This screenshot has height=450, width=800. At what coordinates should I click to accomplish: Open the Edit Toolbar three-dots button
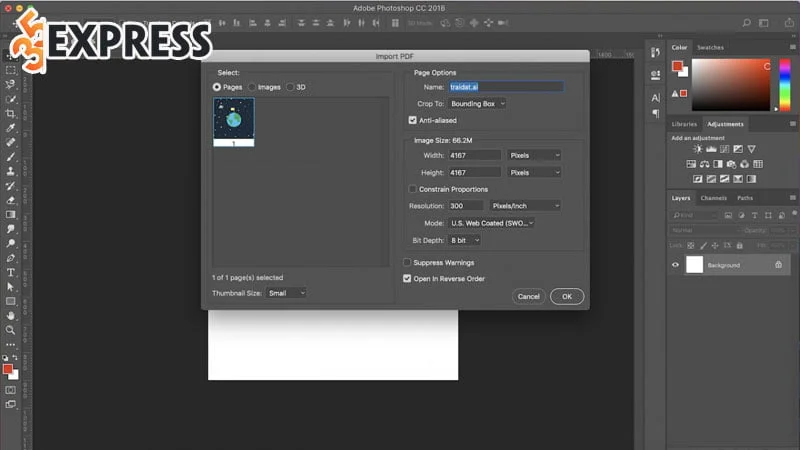(x=10, y=344)
